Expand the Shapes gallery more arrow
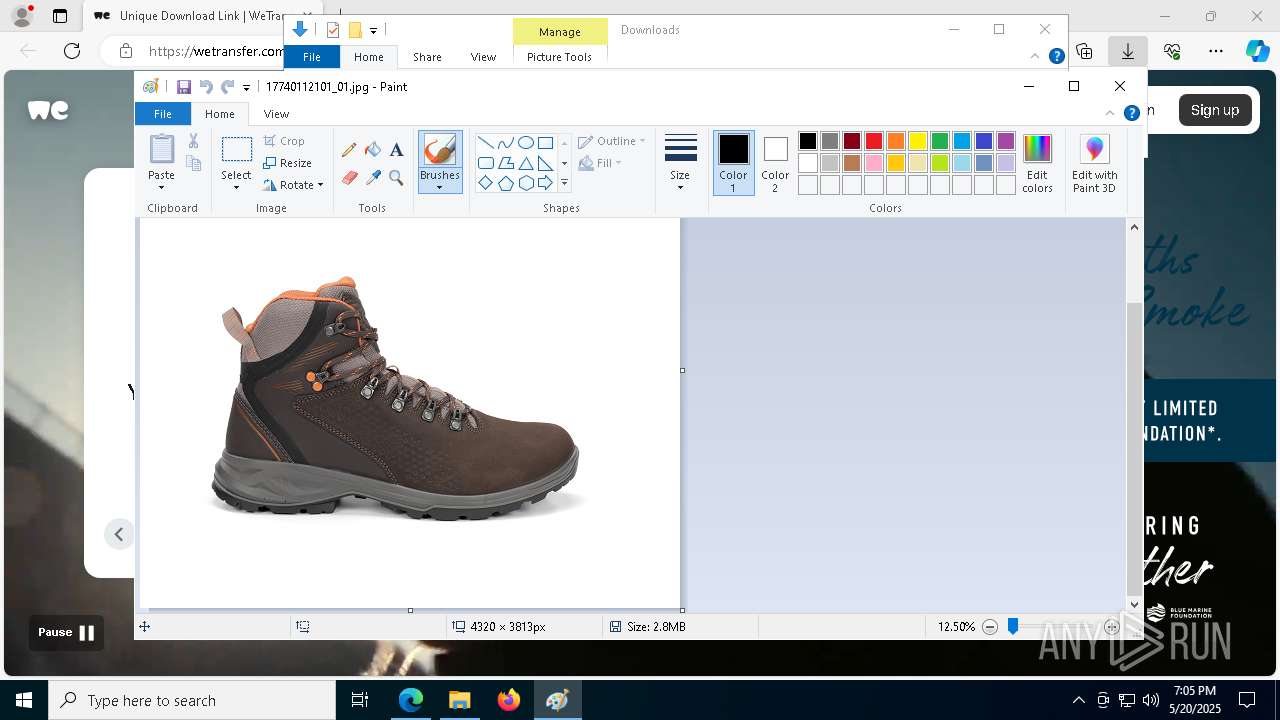 point(564,183)
